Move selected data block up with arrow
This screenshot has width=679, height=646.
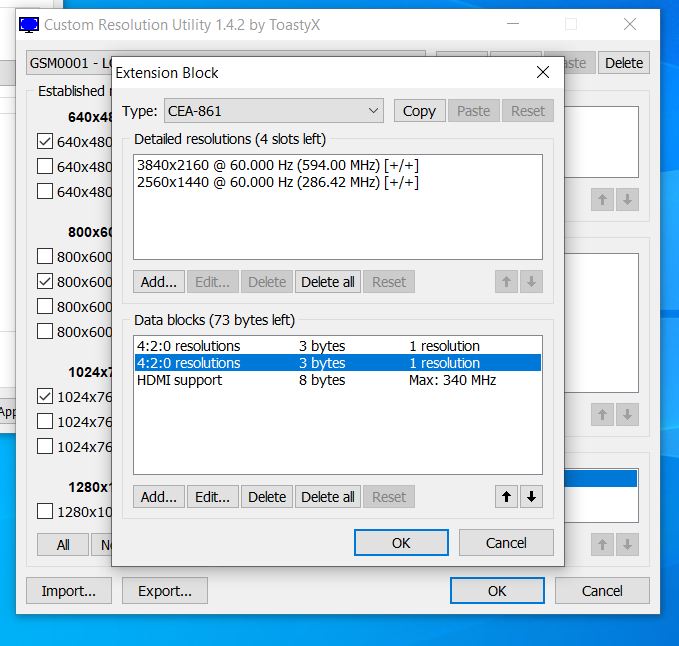pyautogui.click(x=507, y=497)
